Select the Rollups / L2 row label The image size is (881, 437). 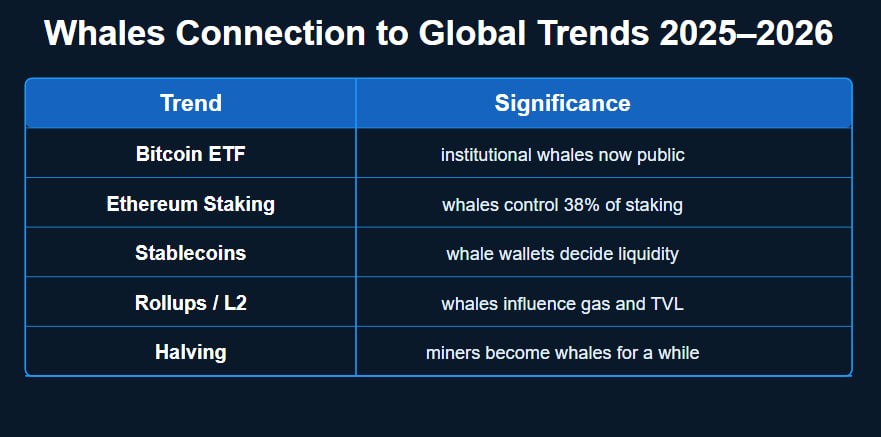tap(190, 303)
